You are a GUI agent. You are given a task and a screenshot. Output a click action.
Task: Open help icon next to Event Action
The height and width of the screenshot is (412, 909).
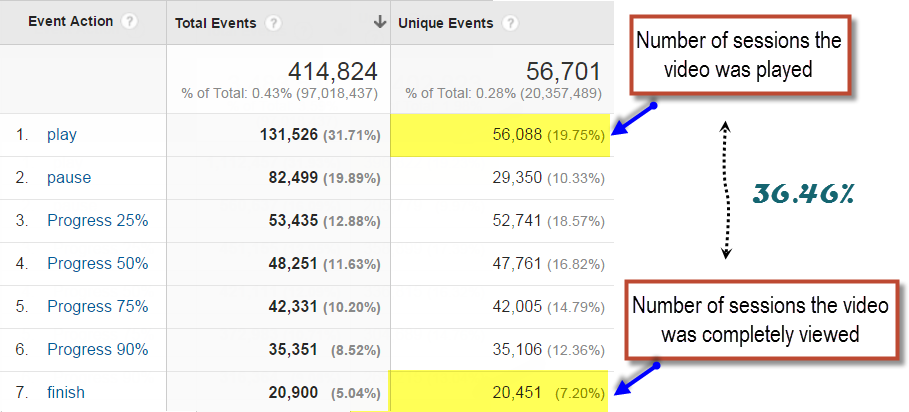pyautogui.click(x=130, y=22)
